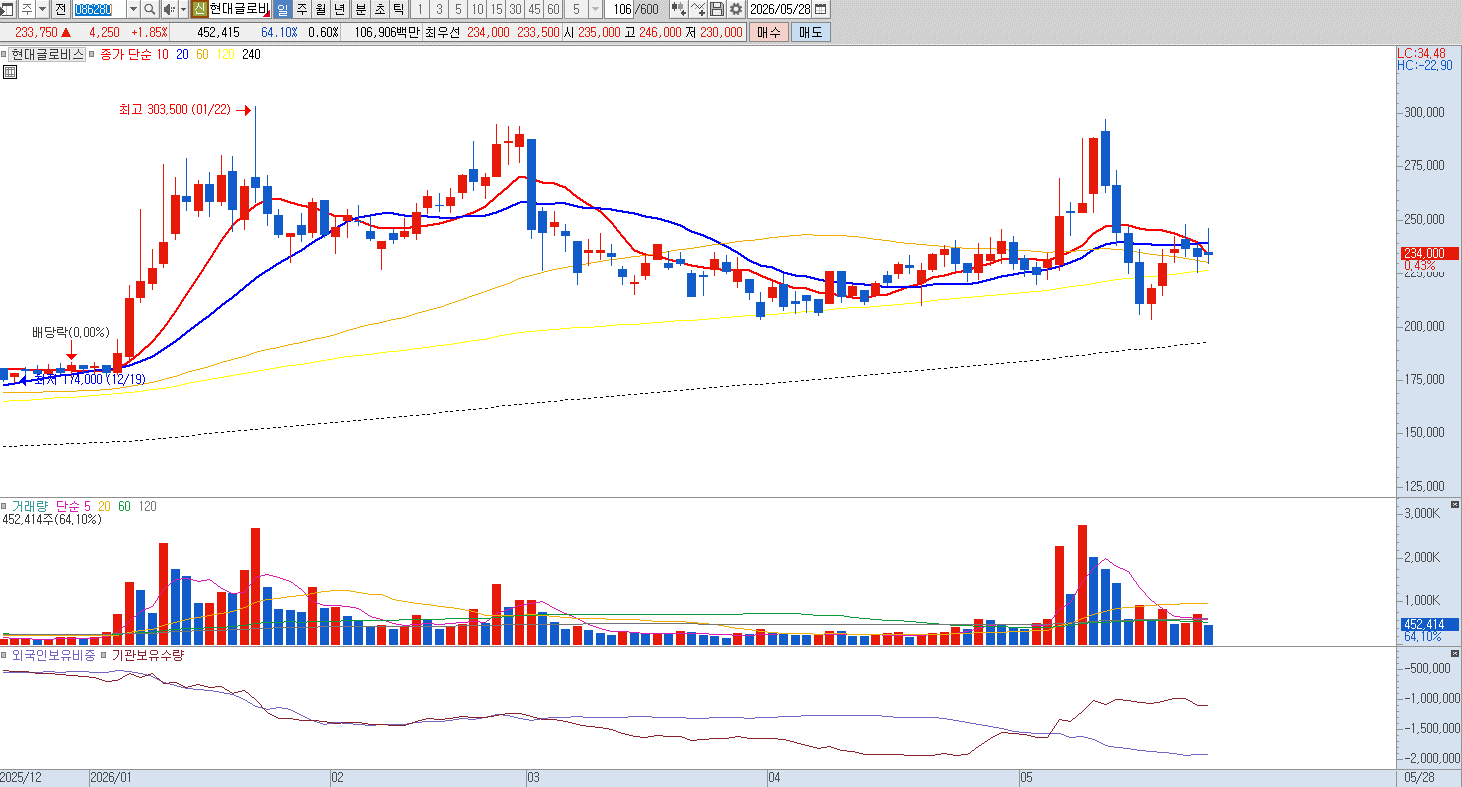
Task: Select the 10 moving average legend
Action: (x=163, y=55)
